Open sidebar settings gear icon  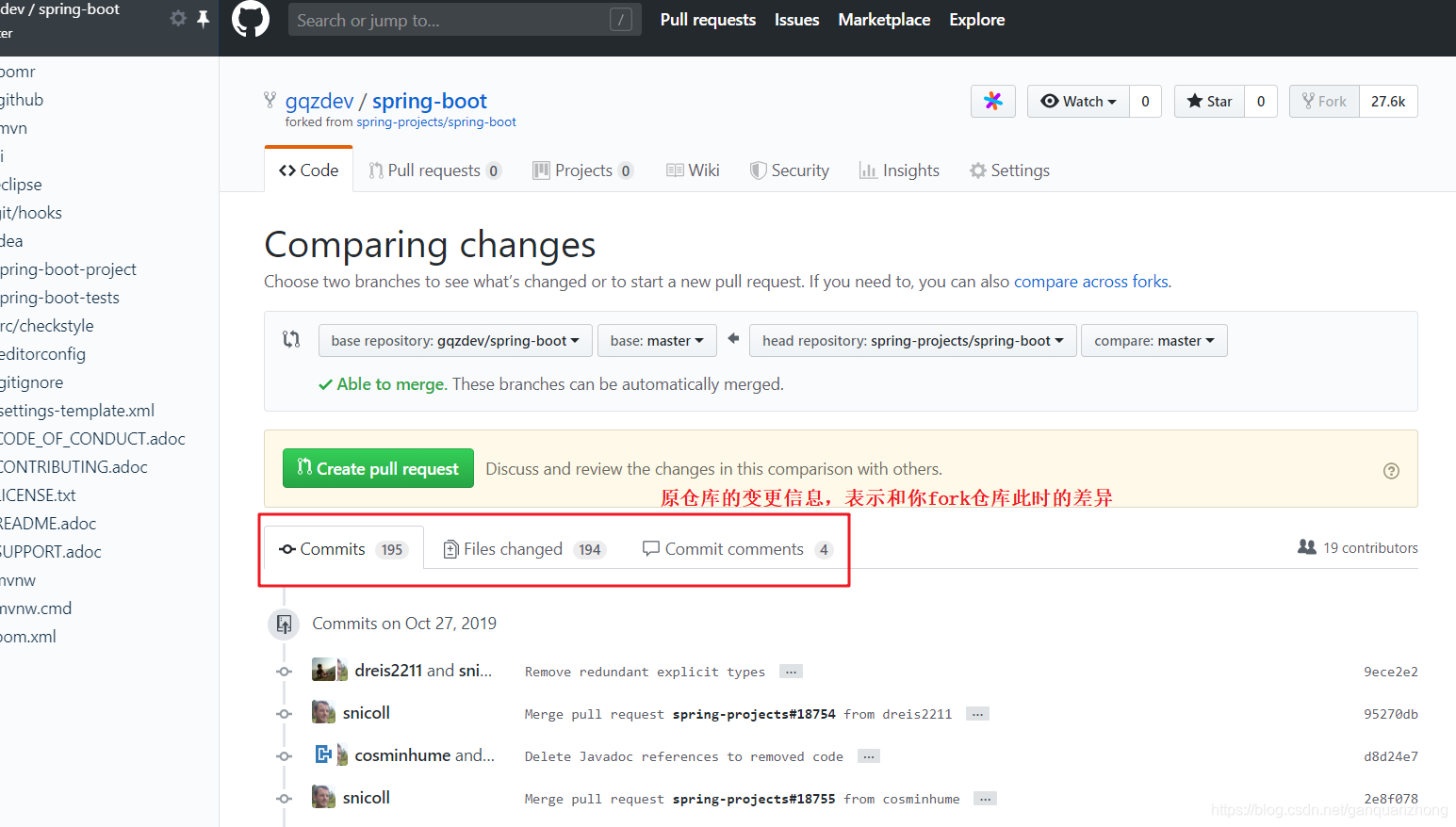tap(178, 18)
